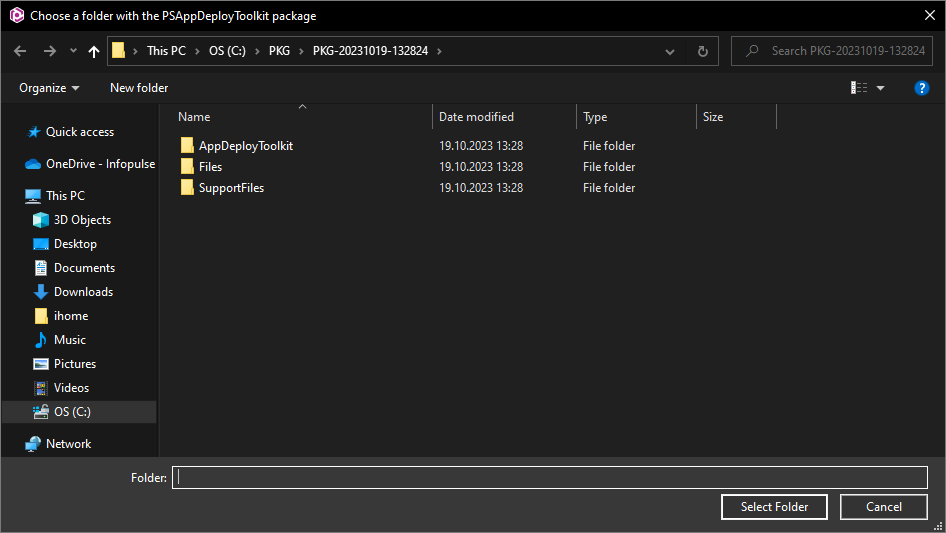Click the 'AppDeployToolkit' folder name

pyautogui.click(x=246, y=146)
